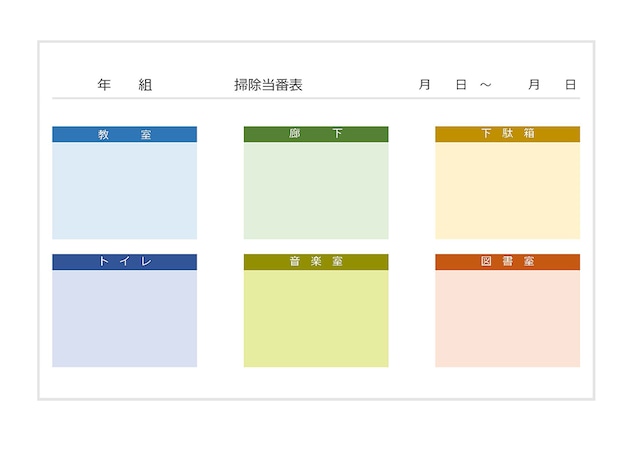The width and height of the screenshot is (640, 453).
Task: Click the 月 label after the tilde
Action: 534,85
